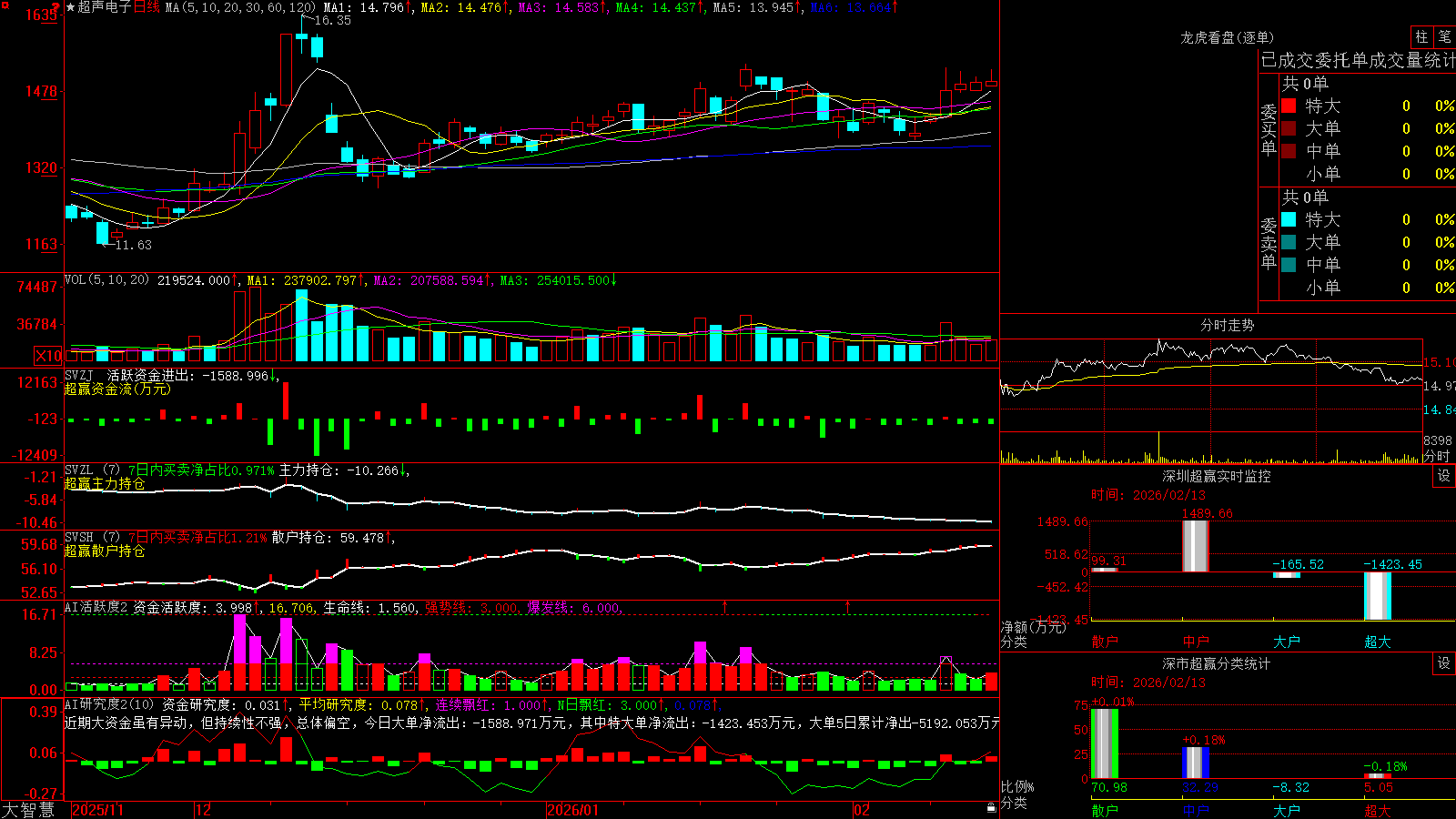The width and height of the screenshot is (1456, 819).
Task: Open 设 settings for 深圳超赢实时监控
Action: (x=1444, y=476)
